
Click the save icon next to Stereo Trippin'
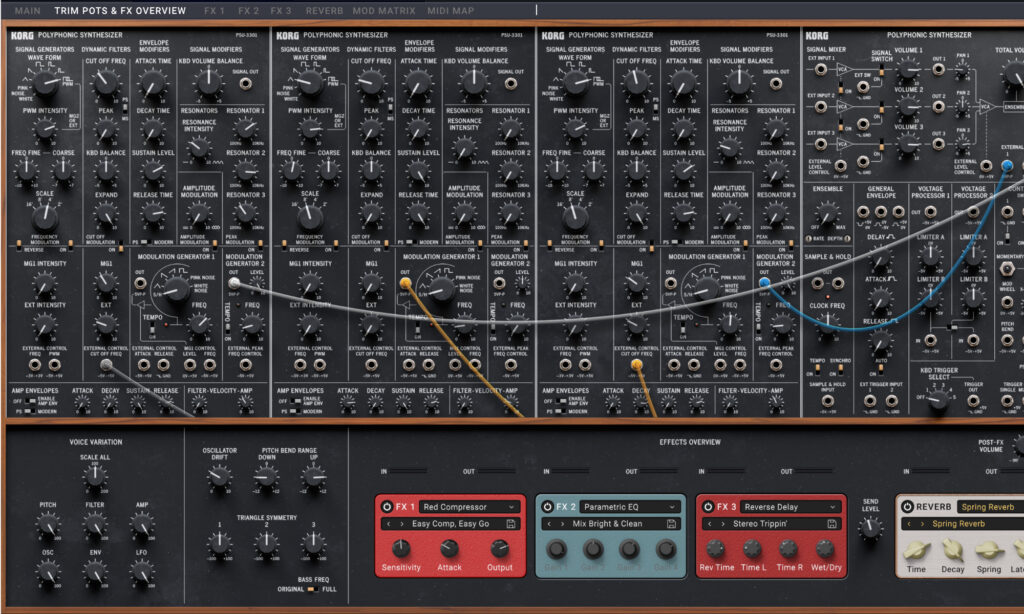832,522
